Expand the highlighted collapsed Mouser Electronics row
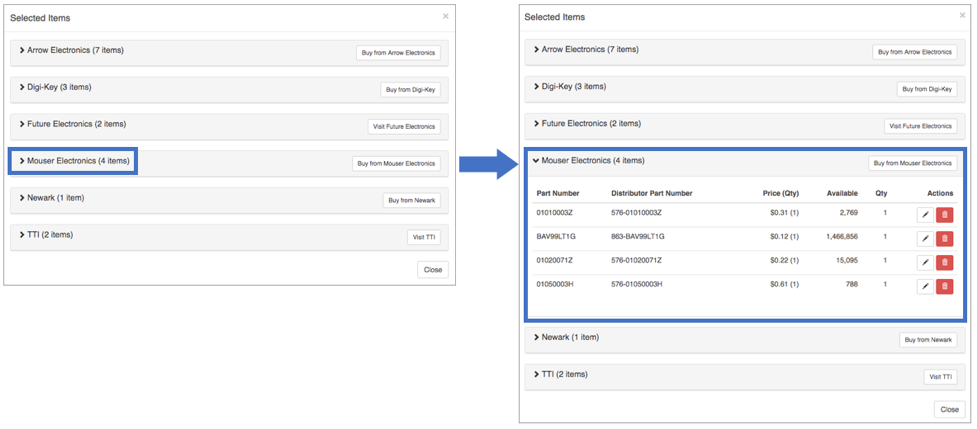 tap(74, 161)
